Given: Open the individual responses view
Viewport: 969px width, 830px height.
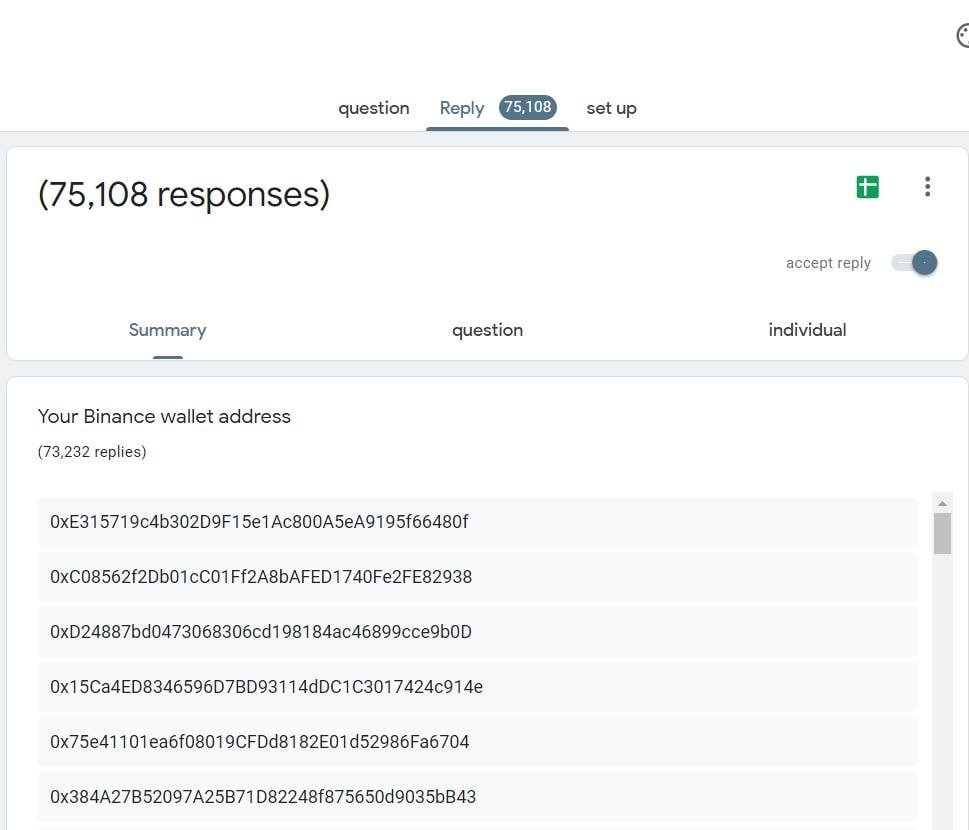Looking at the screenshot, I should (807, 330).
